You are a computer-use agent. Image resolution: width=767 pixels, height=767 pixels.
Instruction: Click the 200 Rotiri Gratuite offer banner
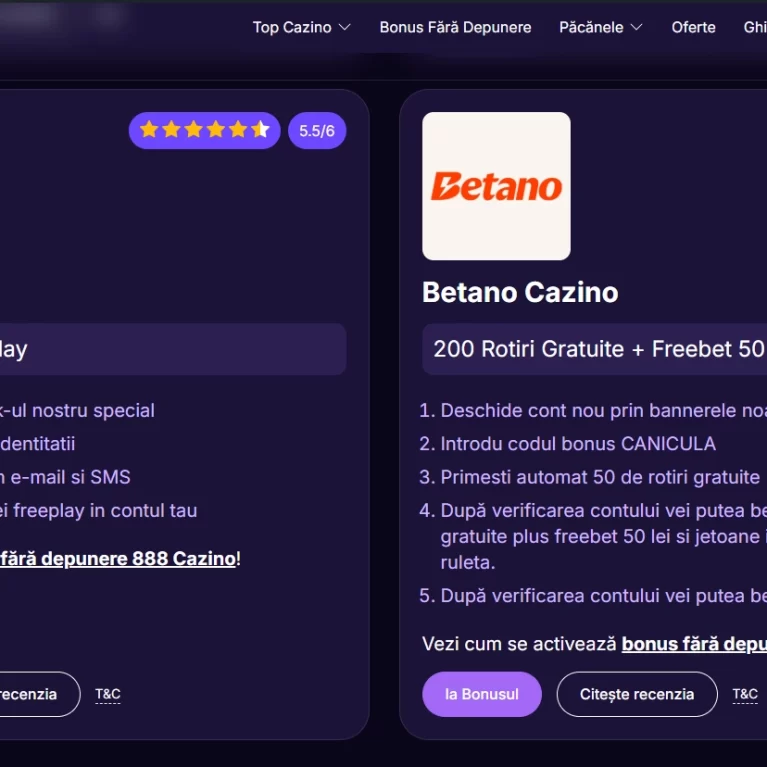click(594, 349)
